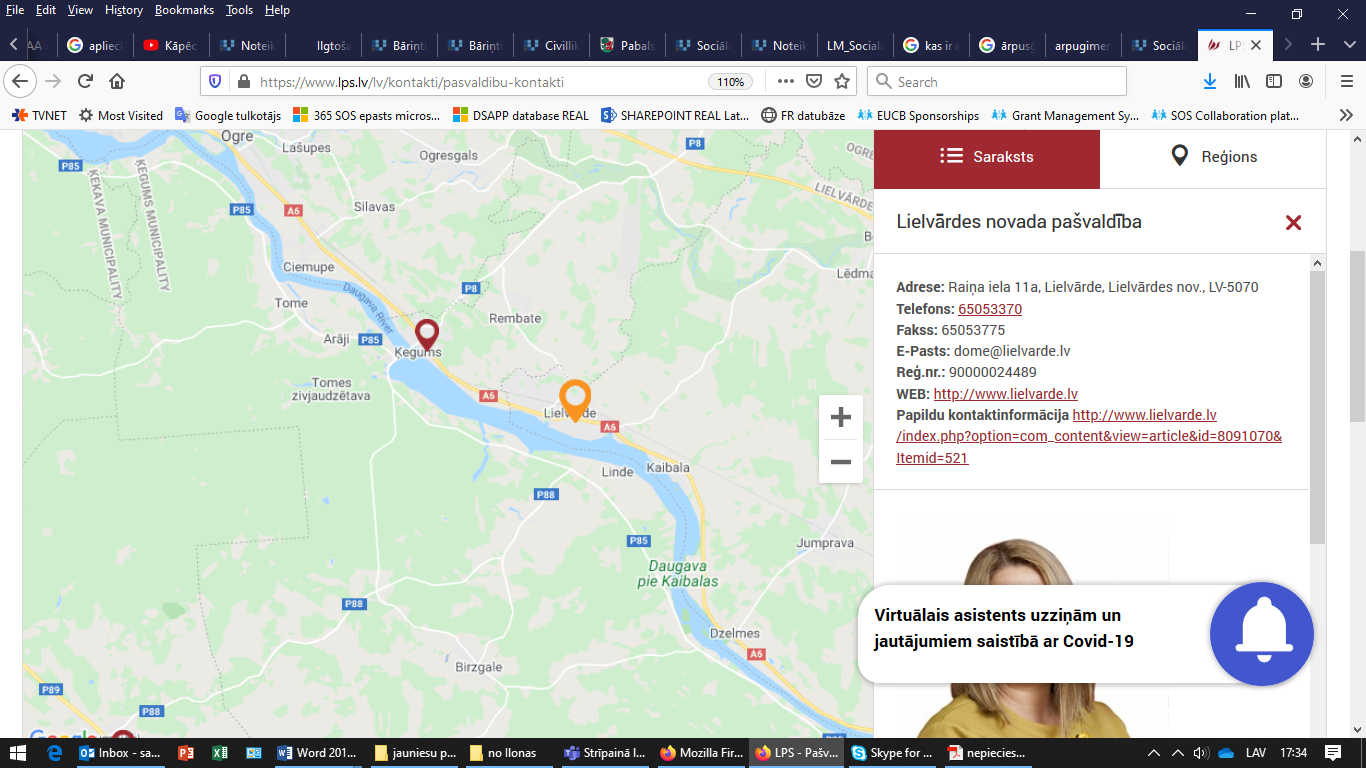Viewport: 1366px width, 768px height.
Task: Open Papildu kontaktinformācija index.php link
Action: click(1089, 437)
